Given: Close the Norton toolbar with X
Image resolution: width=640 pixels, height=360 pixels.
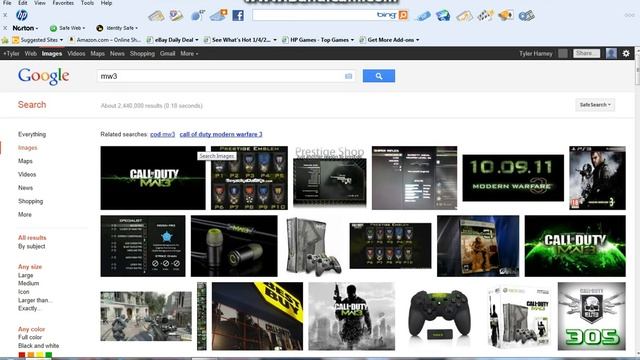Looking at the screenshot, I should tap(5, 28).
